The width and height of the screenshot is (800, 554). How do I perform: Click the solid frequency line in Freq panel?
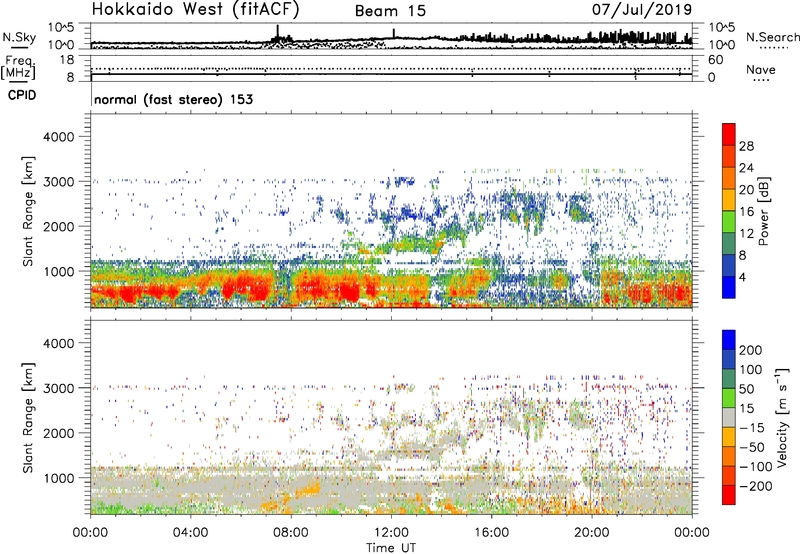tap(391, 74)
